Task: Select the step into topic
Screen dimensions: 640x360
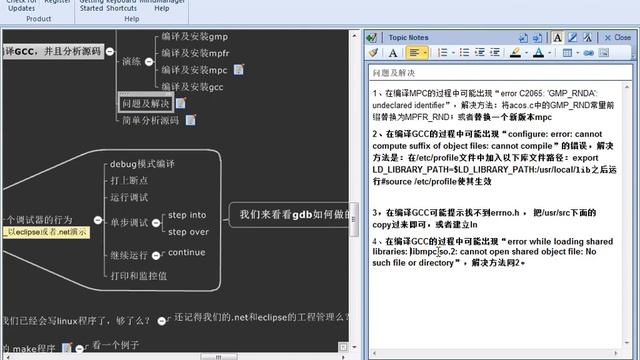Action: (x=187, y=215)
